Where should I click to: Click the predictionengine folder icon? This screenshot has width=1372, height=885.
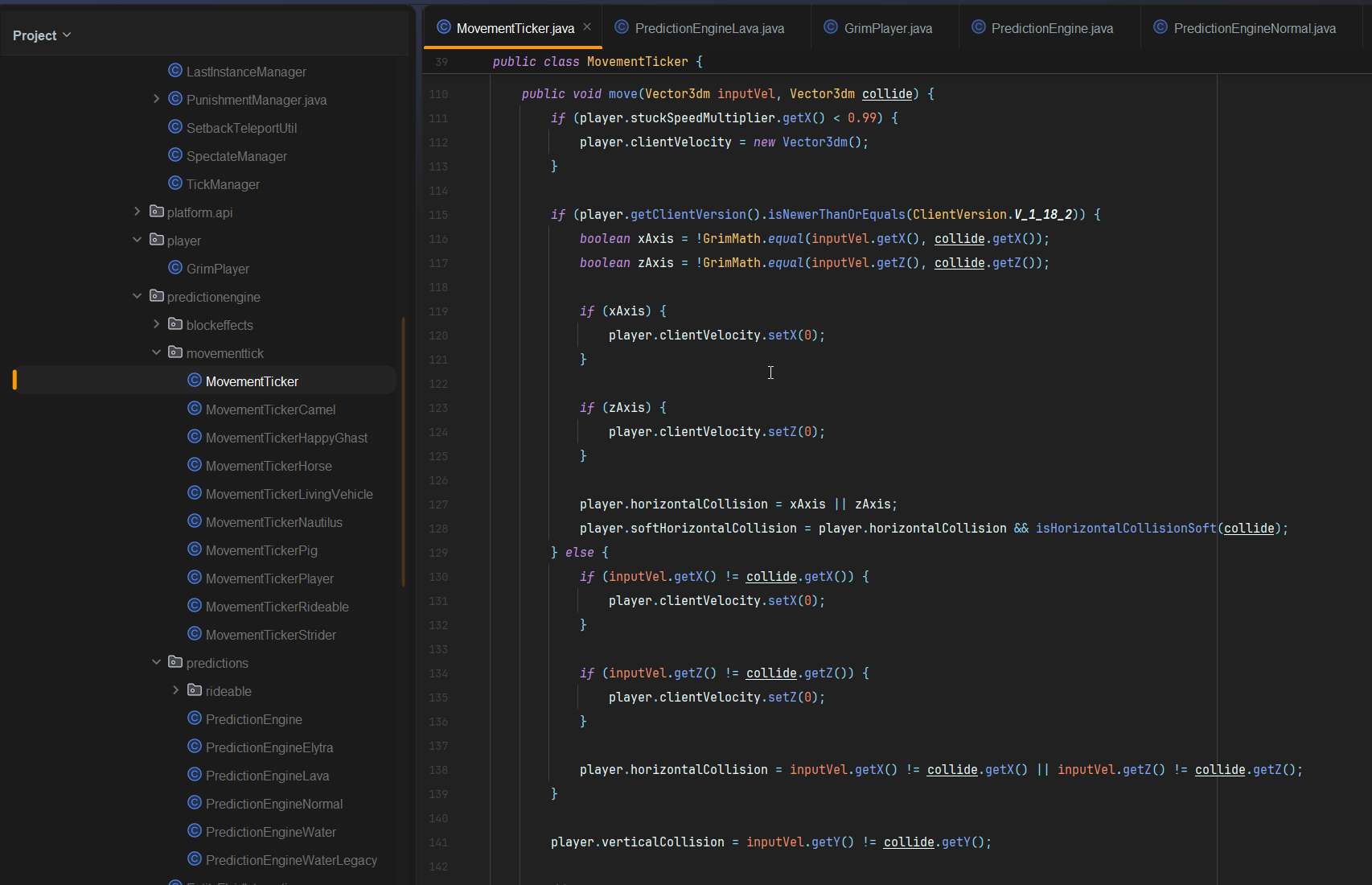(x=157, y=296)
